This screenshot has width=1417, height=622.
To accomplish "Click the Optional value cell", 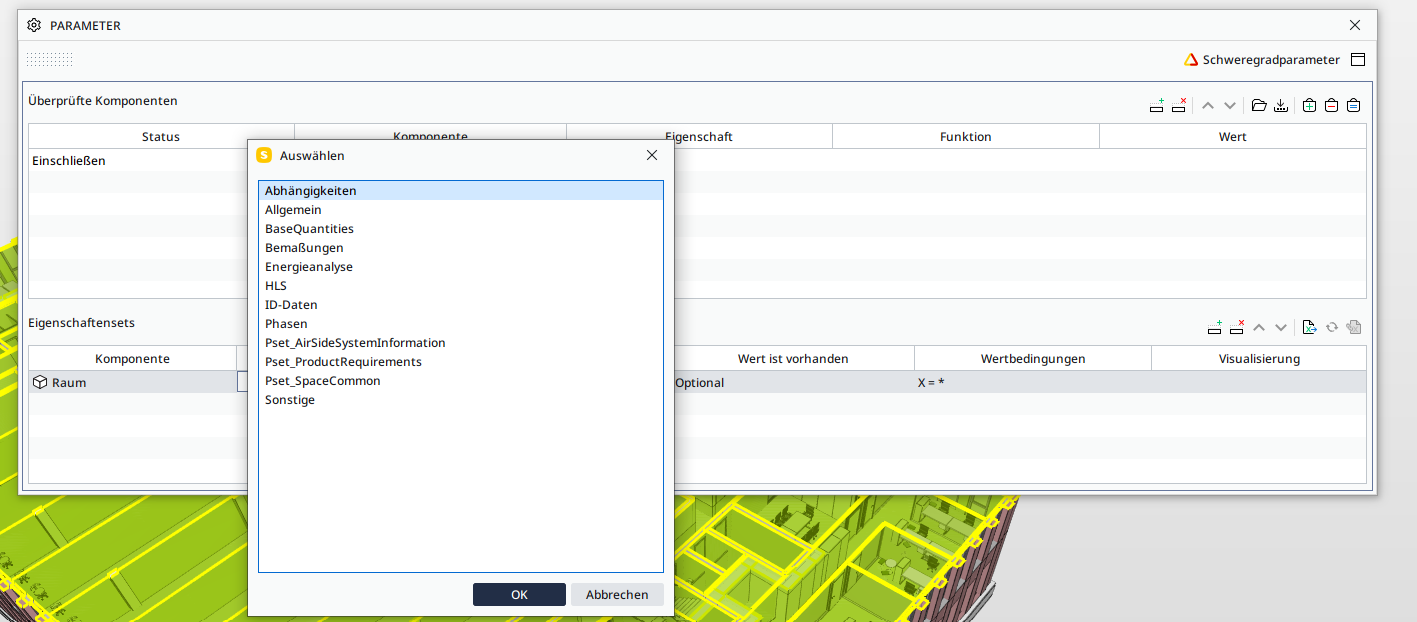I will [x=793, y=382].
